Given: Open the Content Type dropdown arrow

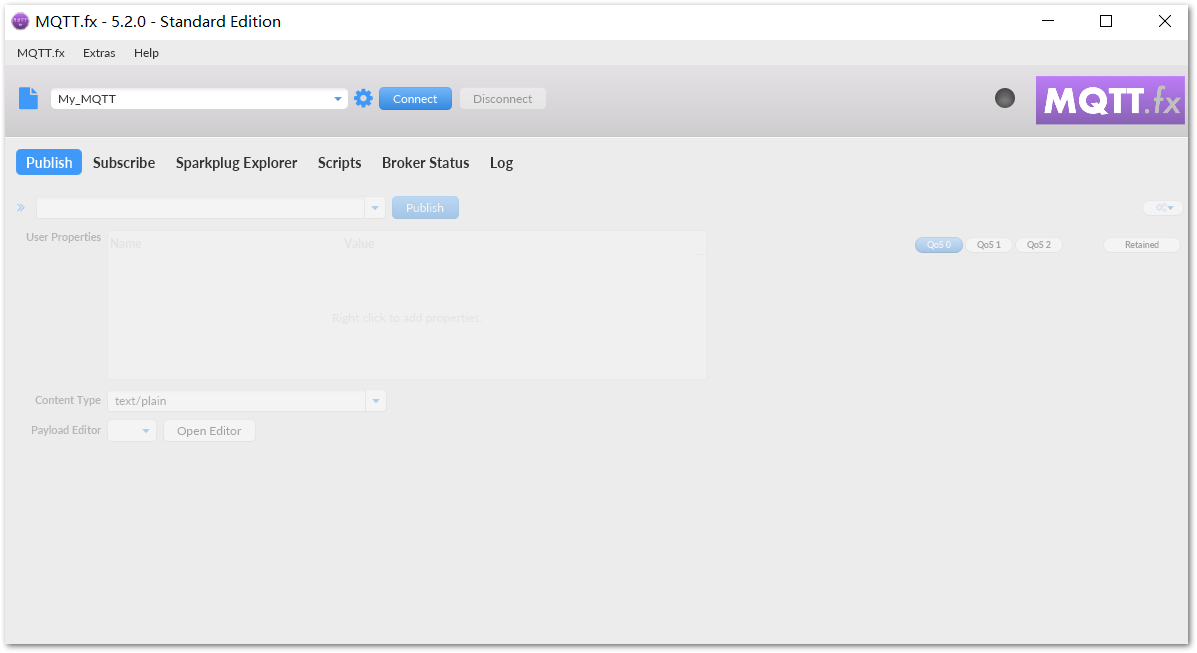Looking at the screenshot, I should click(x=376, y=401).
